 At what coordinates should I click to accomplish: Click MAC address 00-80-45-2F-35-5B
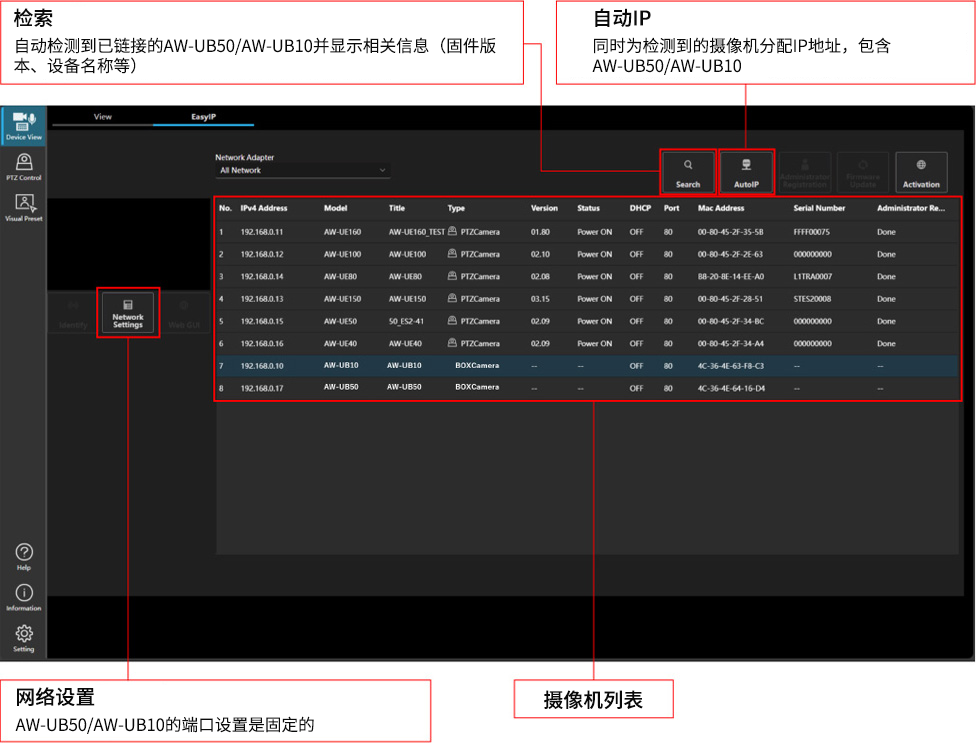point(730,231)
